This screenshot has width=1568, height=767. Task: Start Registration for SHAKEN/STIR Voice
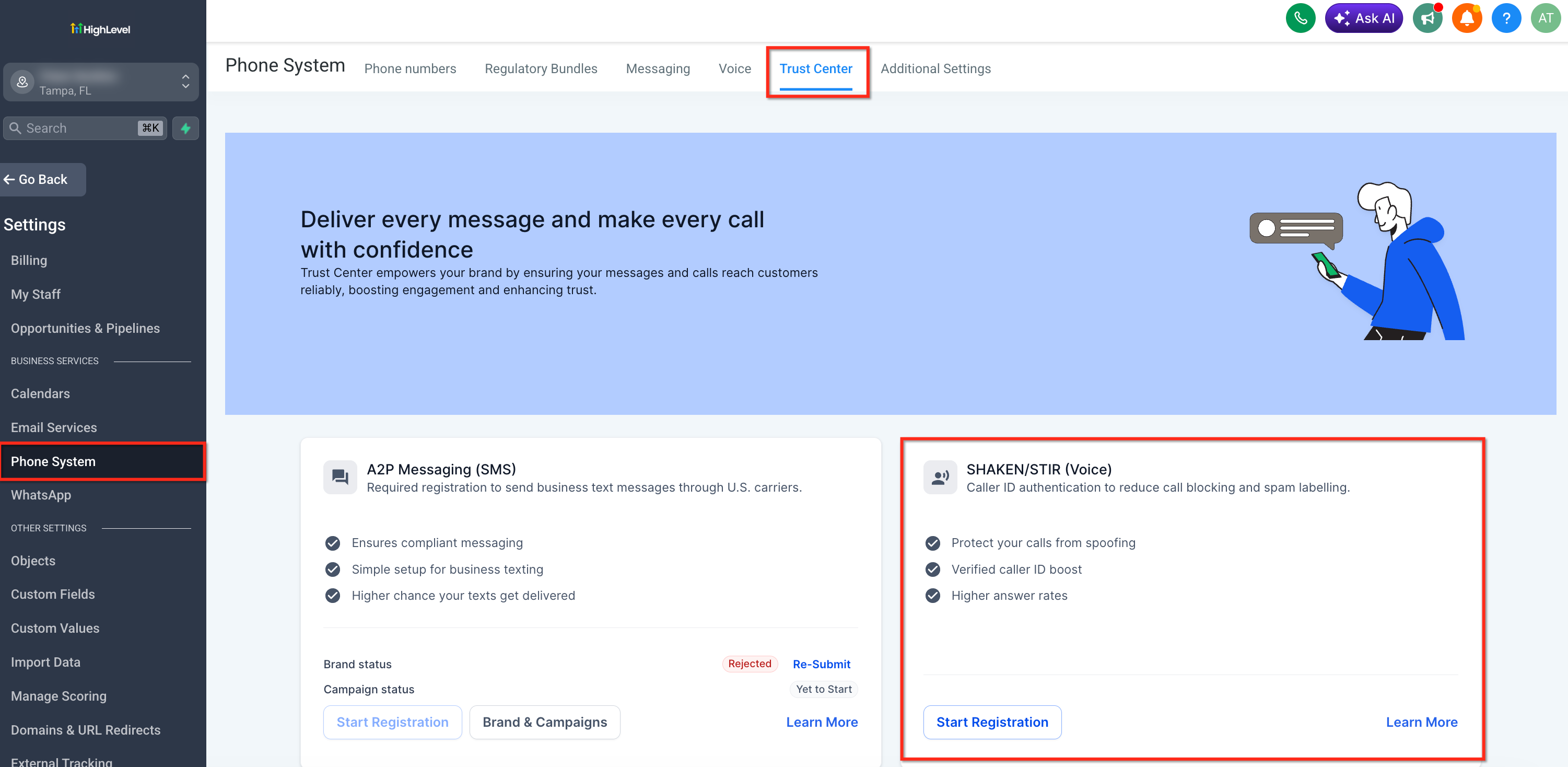coord(992,723)
